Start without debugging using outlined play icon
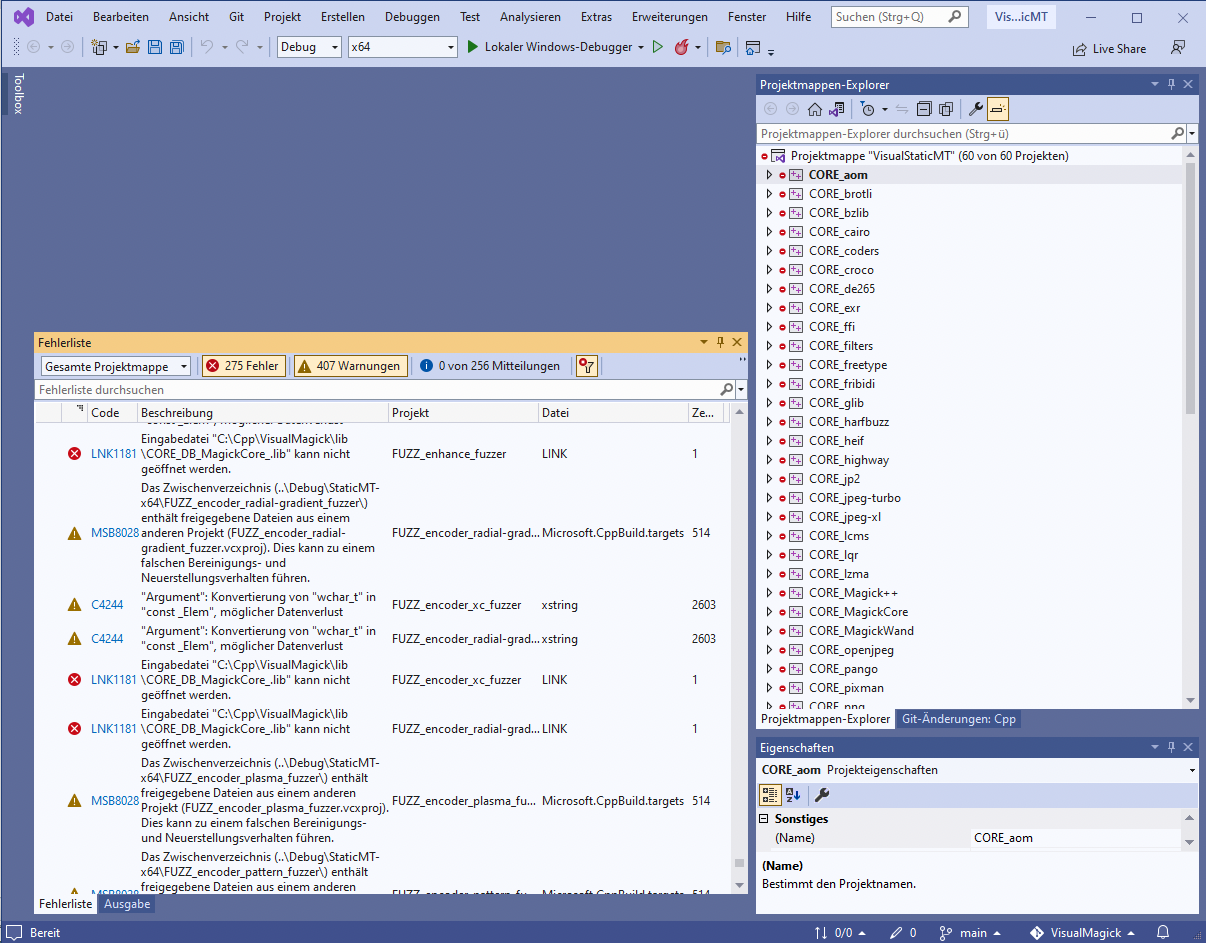The width and height of the screenshot is (1206, 943). click(x=658, y=47)
